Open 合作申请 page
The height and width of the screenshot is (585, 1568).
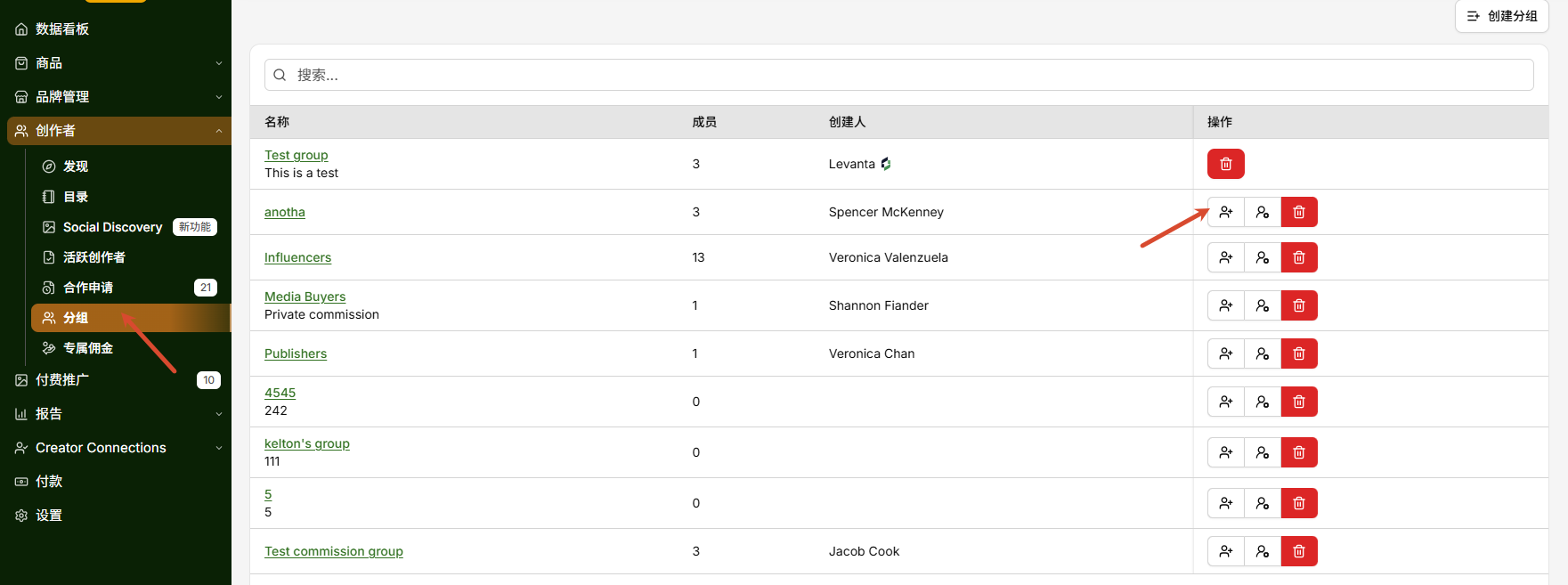[x=130, y=288]
